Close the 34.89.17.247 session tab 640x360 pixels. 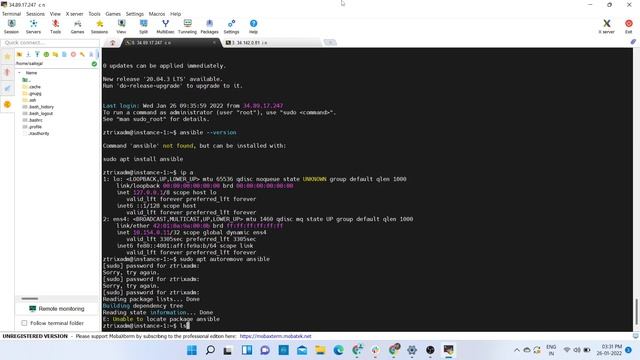pyautogui.click(x=214, y=42)
